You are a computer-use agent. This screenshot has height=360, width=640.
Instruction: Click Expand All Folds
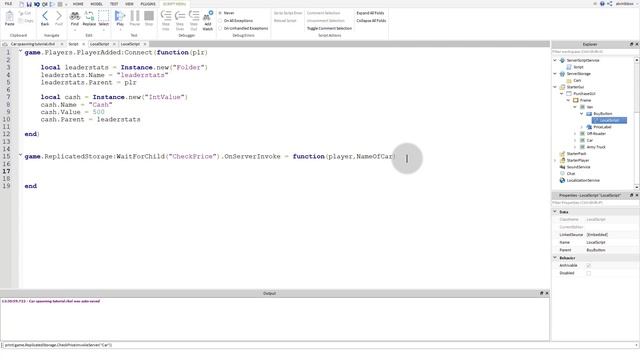(x=370, y=13)
